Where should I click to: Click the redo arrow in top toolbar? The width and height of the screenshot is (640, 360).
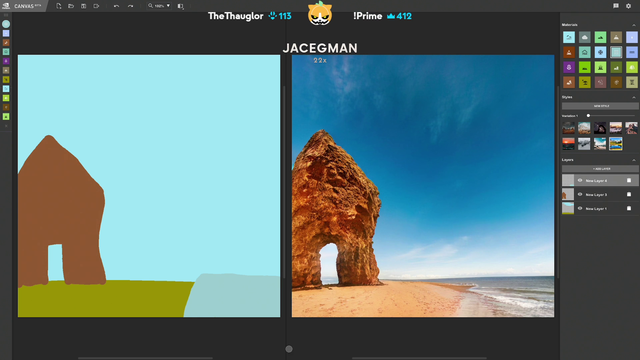click(x=130, y=6)
